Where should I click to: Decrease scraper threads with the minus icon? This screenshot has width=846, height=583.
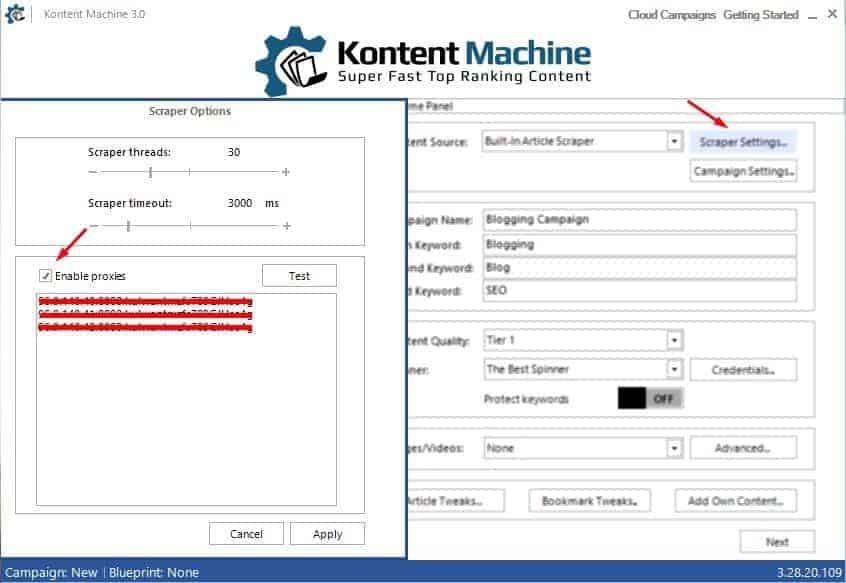point(93,172)
